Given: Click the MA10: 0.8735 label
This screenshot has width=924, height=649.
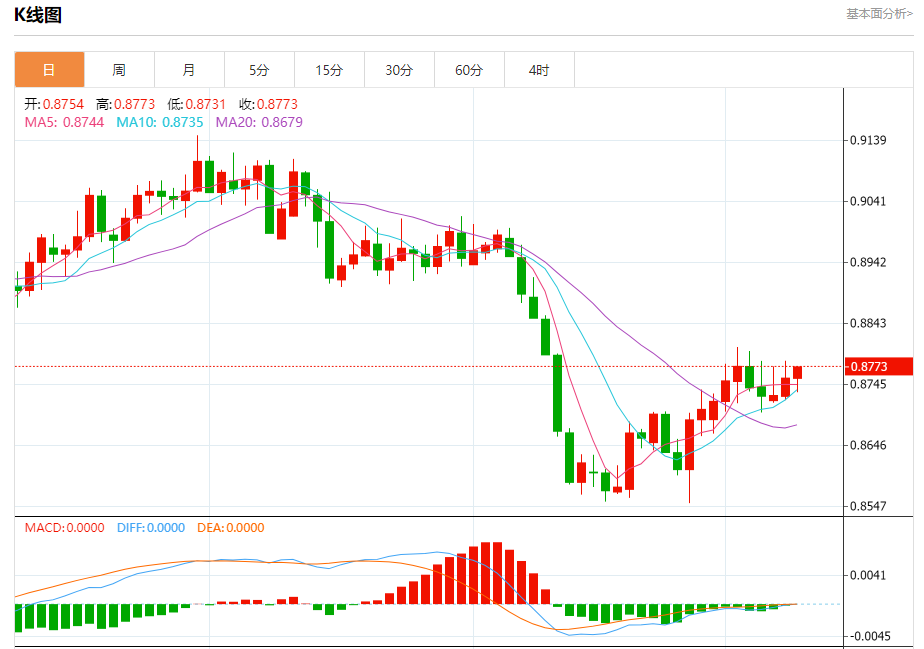Looking at the screenshot, I should pyautogui.click(x=160, y=122).
